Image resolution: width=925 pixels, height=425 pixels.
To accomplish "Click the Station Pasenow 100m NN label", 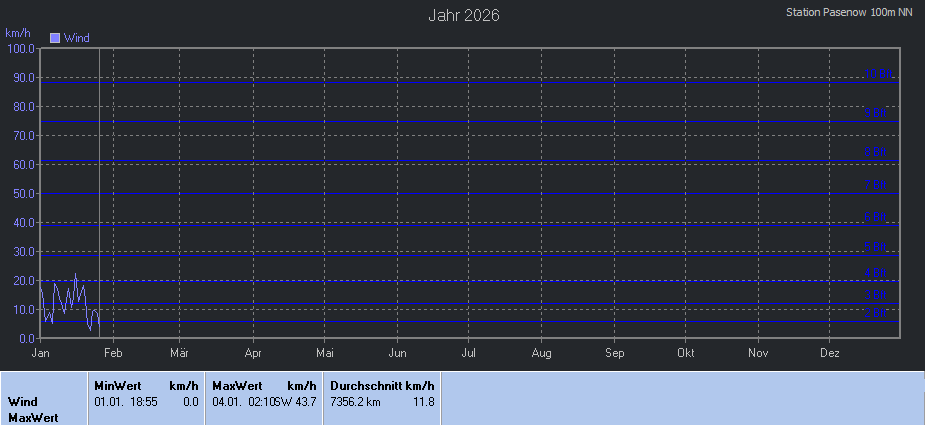I will (849, 13).
